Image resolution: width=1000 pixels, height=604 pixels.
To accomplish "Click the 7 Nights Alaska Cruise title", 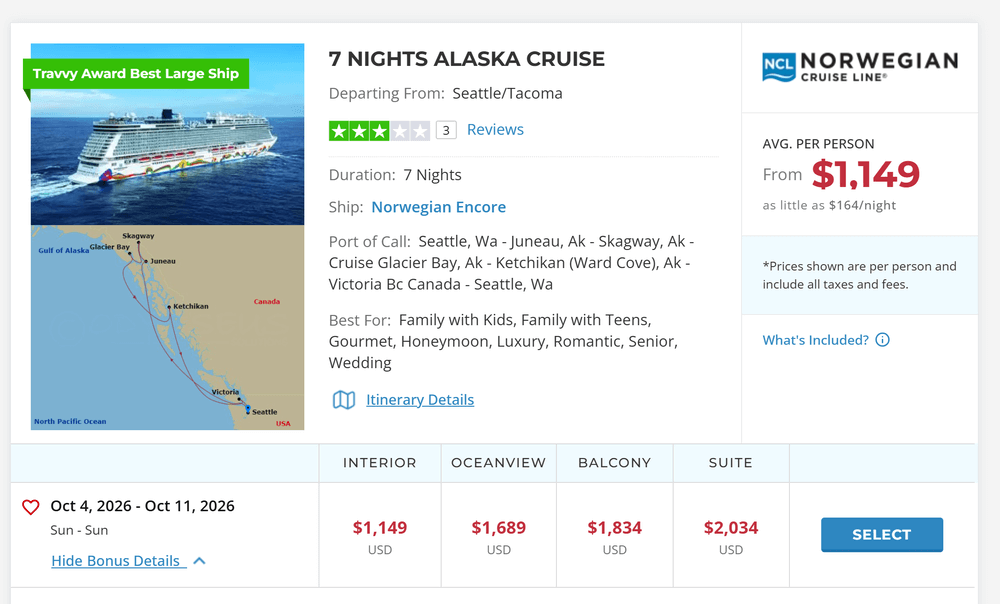I will [466, 59].
